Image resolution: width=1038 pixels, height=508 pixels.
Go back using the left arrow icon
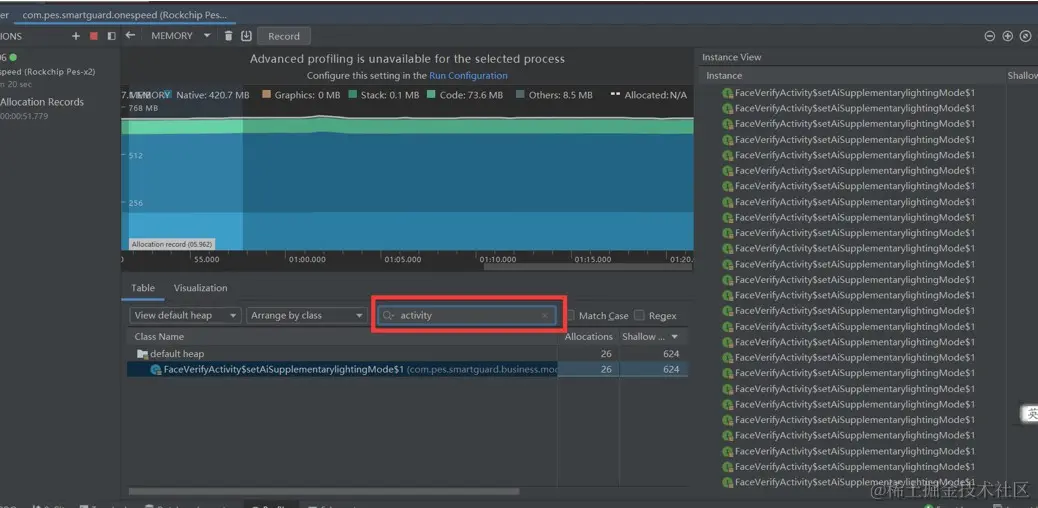[x=130, y=35]
